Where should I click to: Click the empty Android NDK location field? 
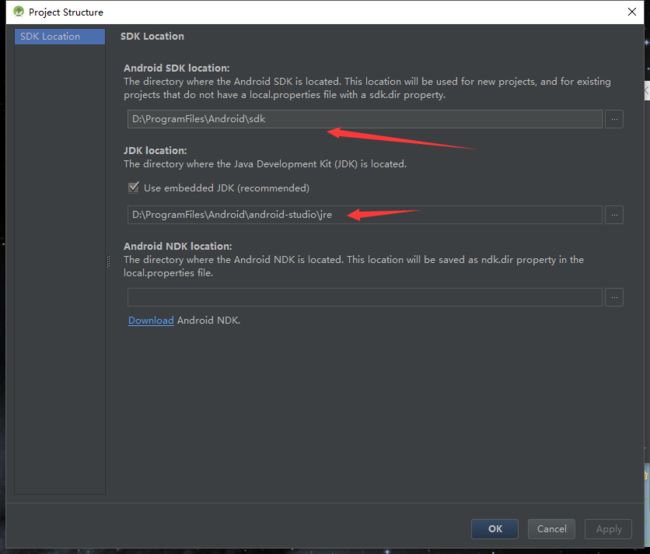point(365,297)
